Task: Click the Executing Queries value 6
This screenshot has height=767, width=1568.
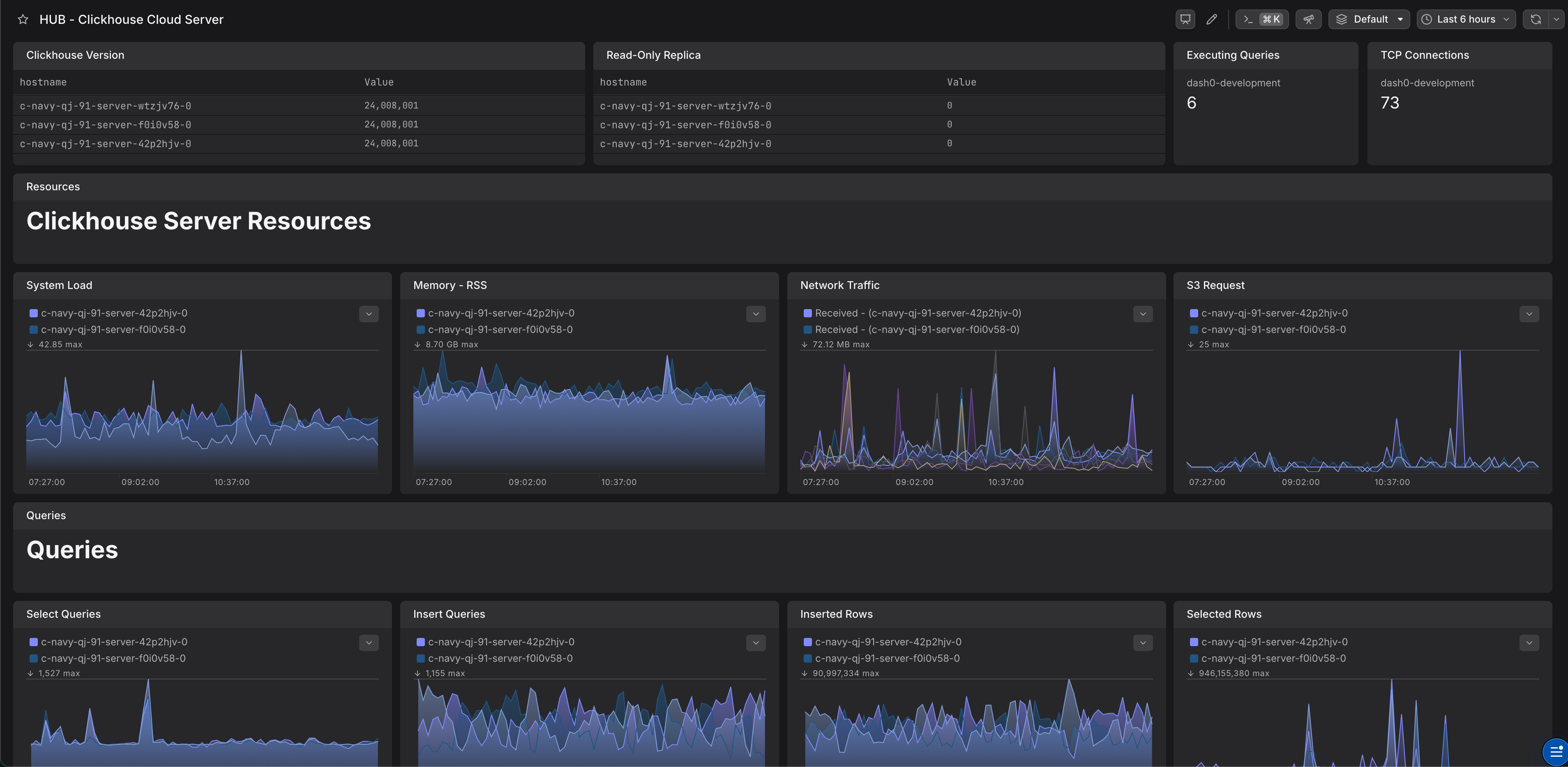Action: point(1191,103)
